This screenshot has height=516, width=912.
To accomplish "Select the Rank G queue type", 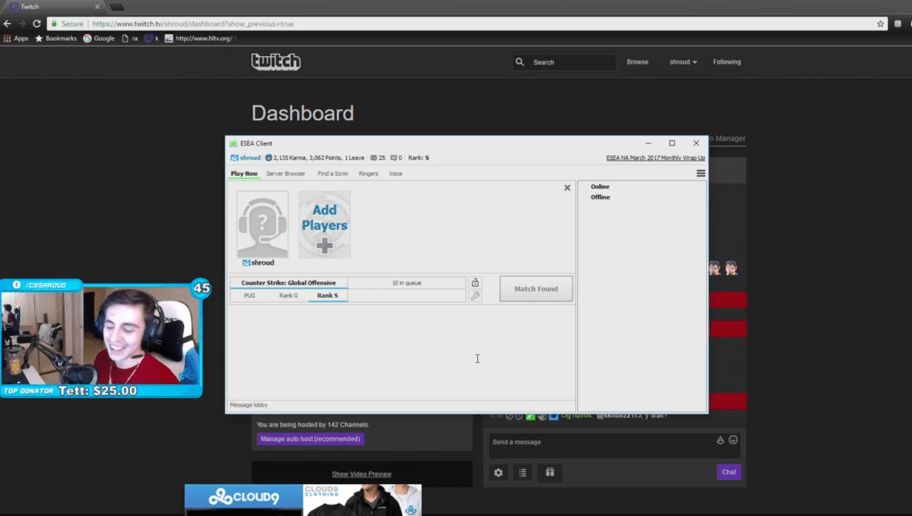I will [x=288, y=296].
